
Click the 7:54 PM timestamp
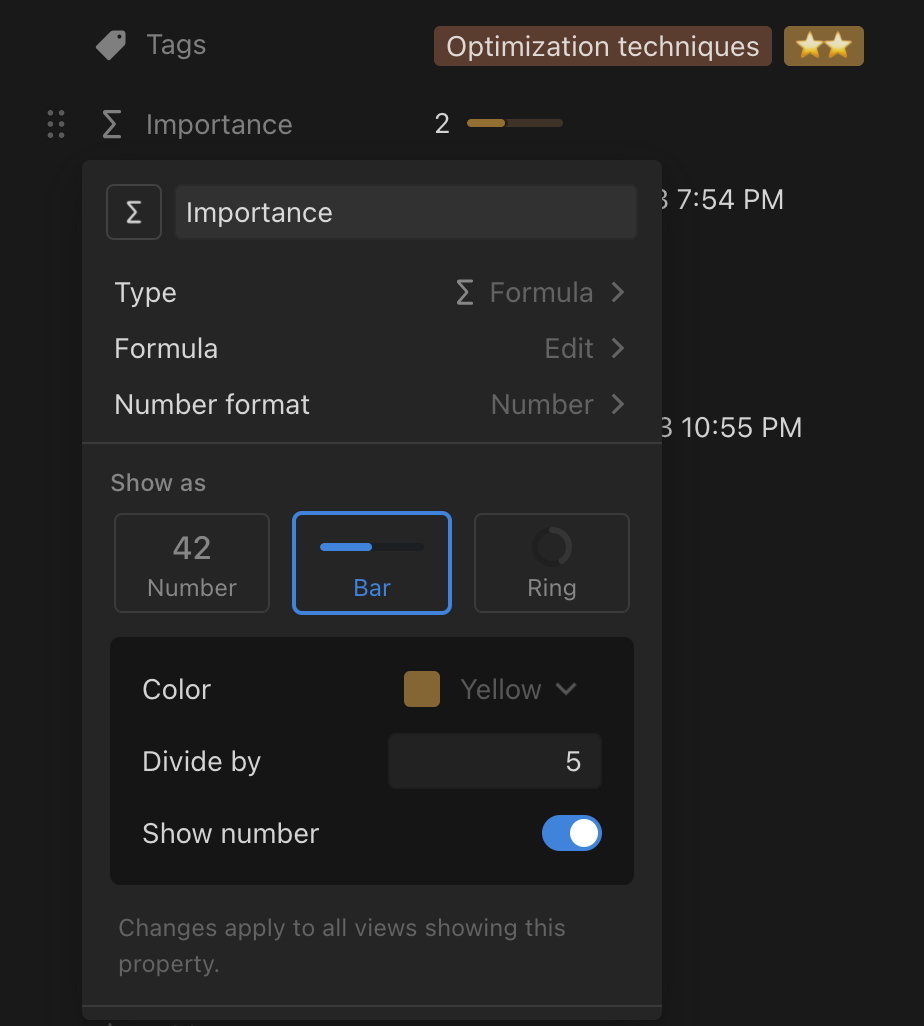(x=730, y=200)
